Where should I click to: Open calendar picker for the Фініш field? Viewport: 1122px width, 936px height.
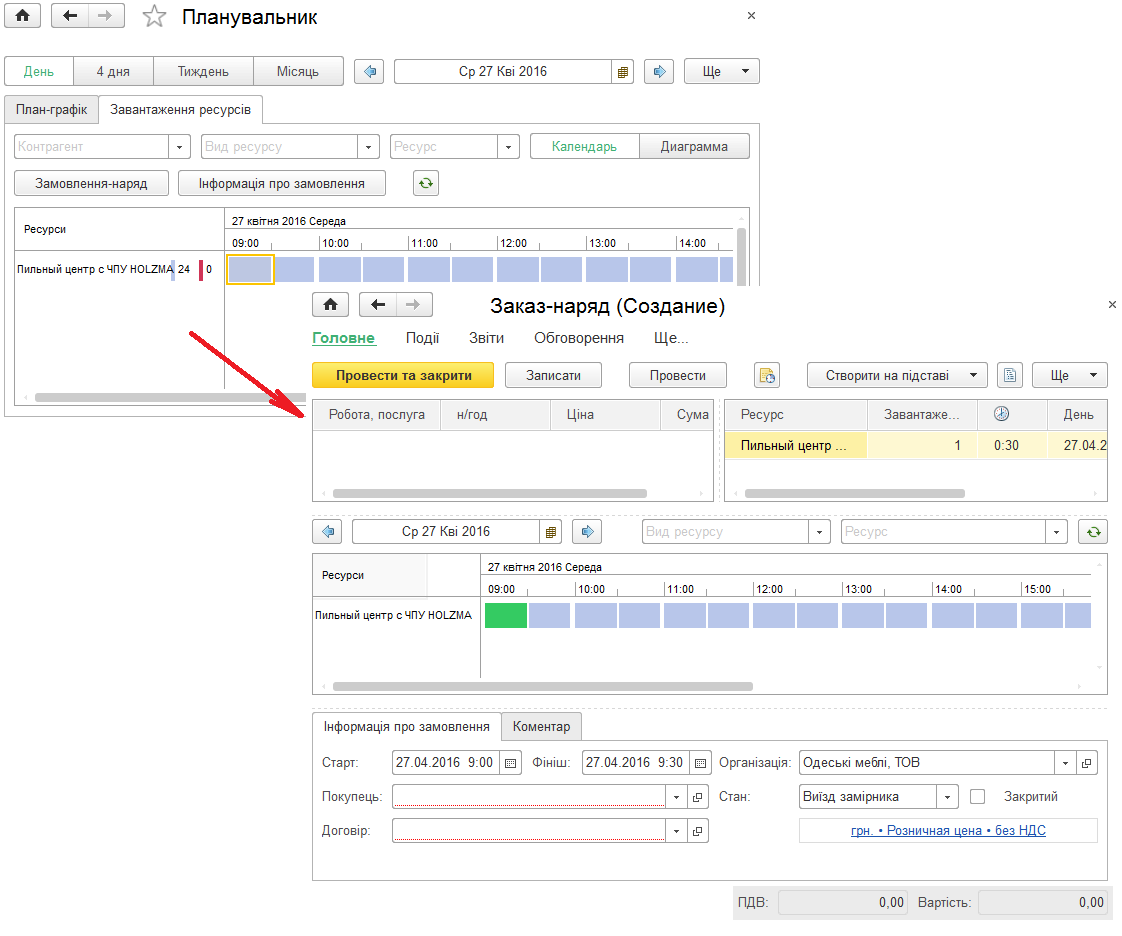[x=701, y=763]
